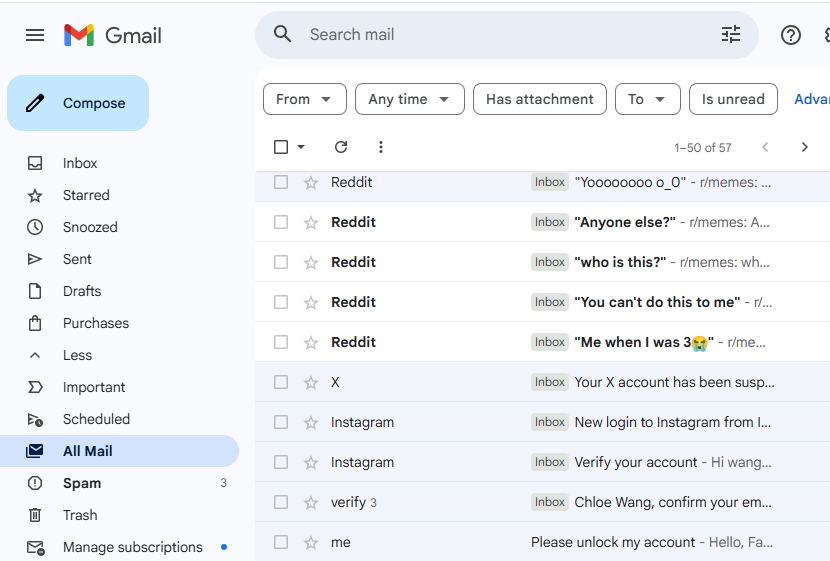The width and height of the screenshot is (830, 561).
Task: Open the To filter dropdown
Action: coord(647,99)
